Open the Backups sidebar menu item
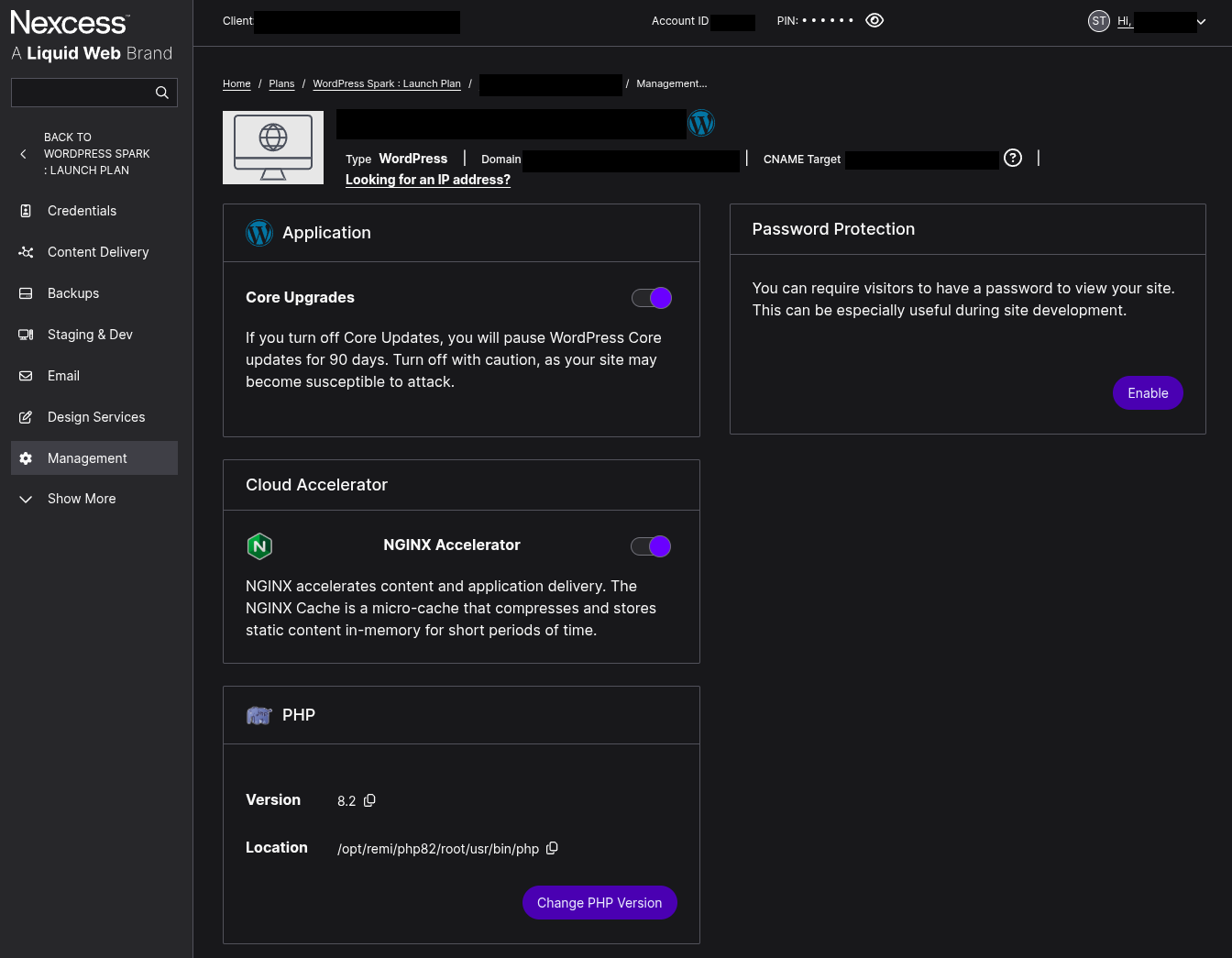This screenshot has width=1232, height=958. click(x=73, y=293)
